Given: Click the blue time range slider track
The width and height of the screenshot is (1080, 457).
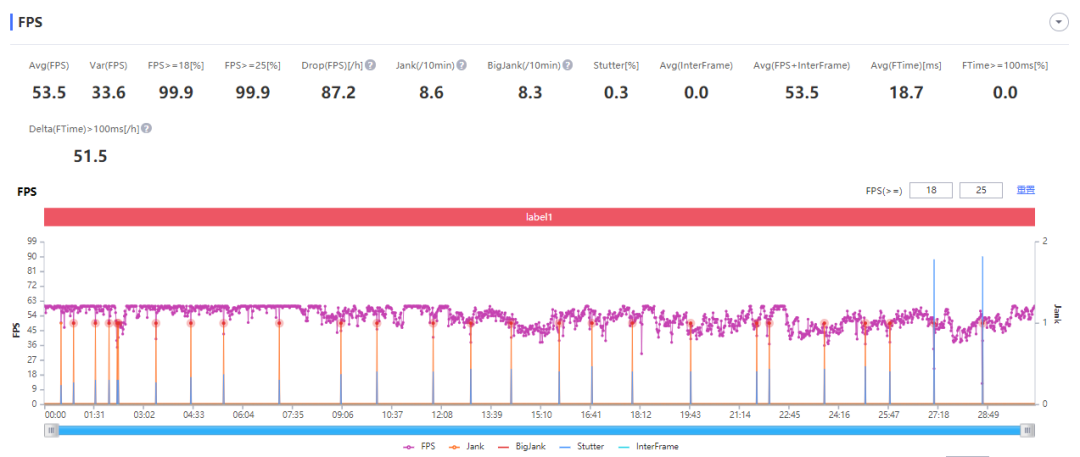Looking at the screenshot, I should [539, 430].
